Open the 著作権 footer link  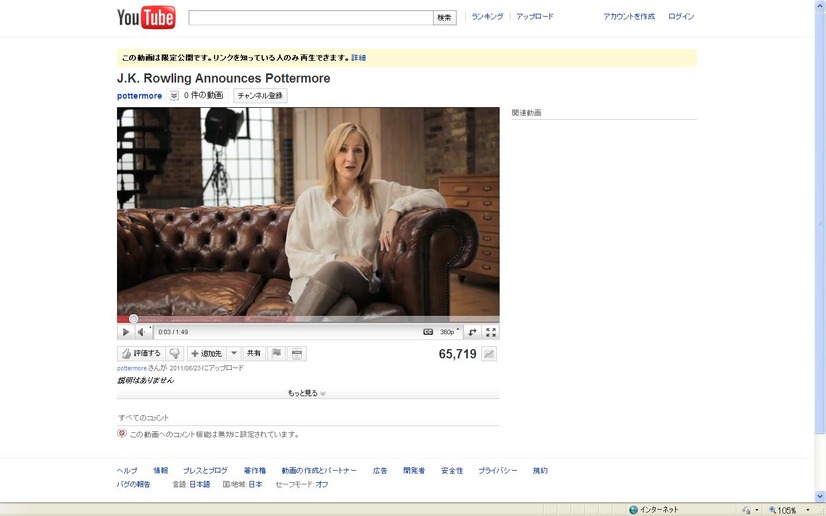click(255, 470)
